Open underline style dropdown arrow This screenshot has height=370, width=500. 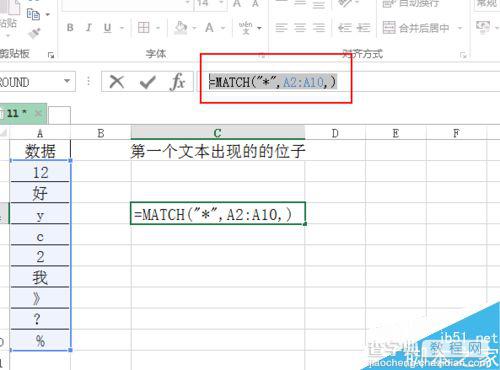click(122, 28)
